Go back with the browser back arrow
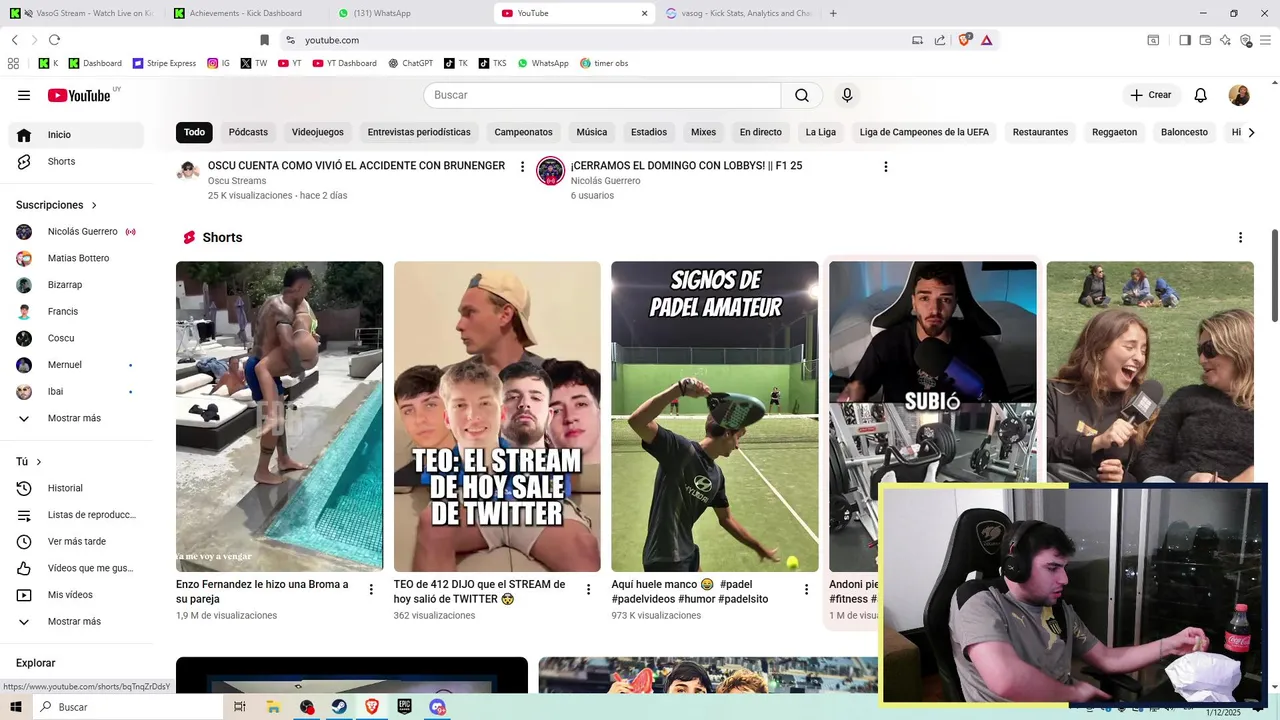This screenshot has height=720, width=1280. 14,40
